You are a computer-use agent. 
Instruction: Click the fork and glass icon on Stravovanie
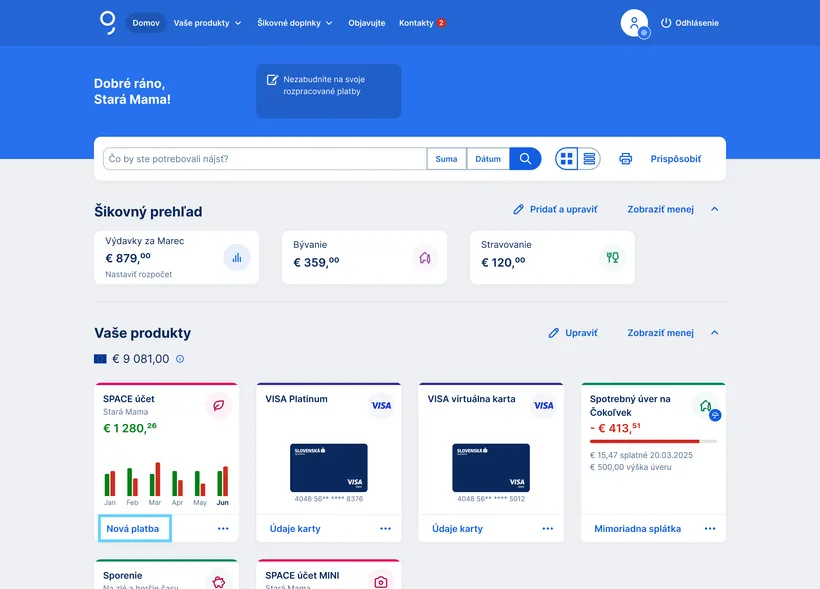pyautogui.click(x=613, y=258)
